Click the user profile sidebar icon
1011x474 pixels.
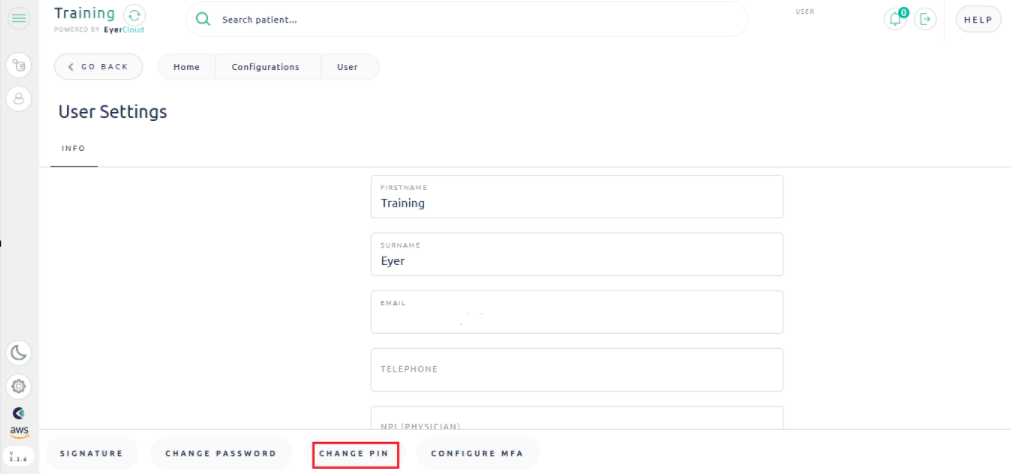pos(19,98)
